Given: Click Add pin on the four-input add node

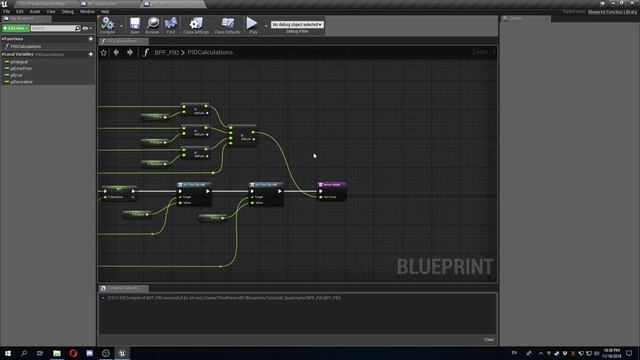Looking at the screenshot, I should pos(247,140).
